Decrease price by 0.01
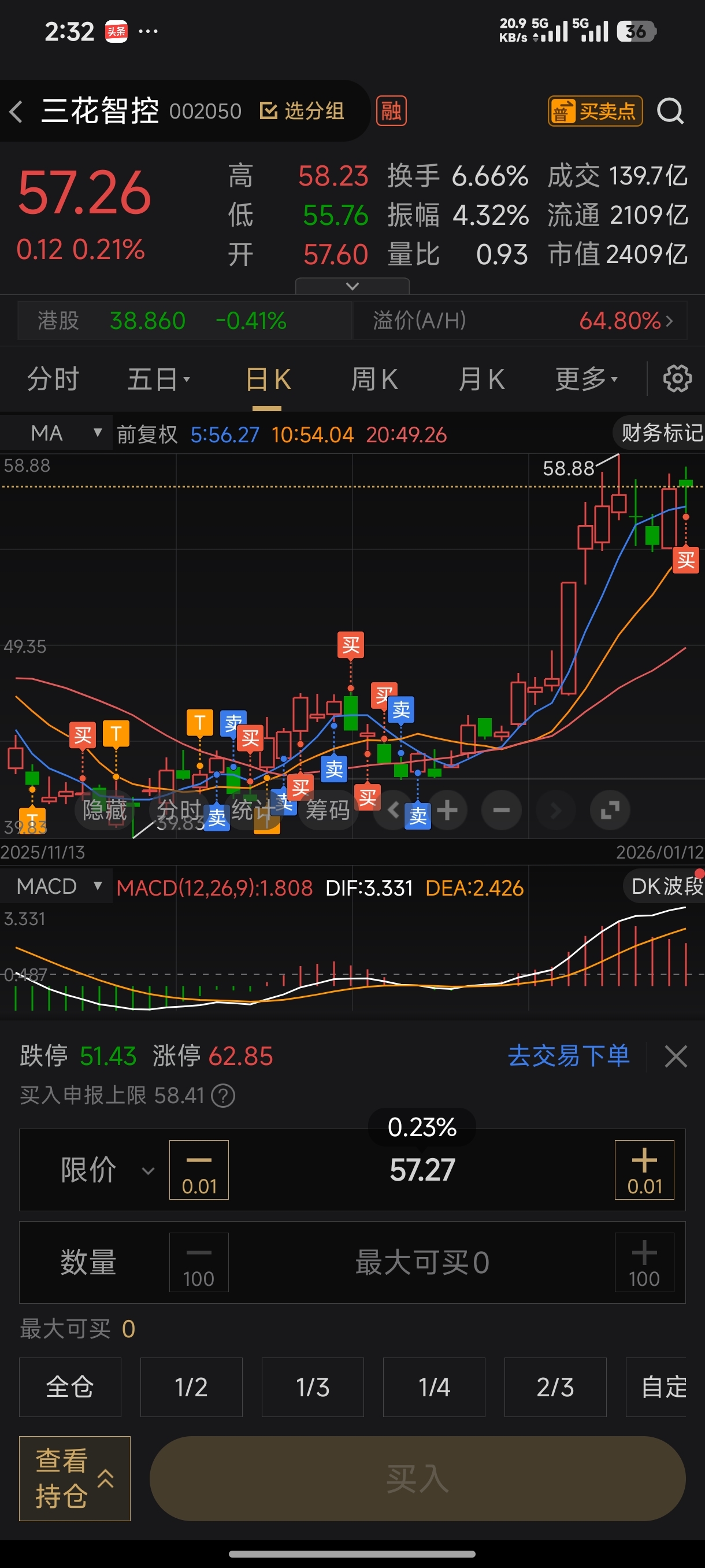Viewport: 705px width, 1568px height. tap(199, 1169)
